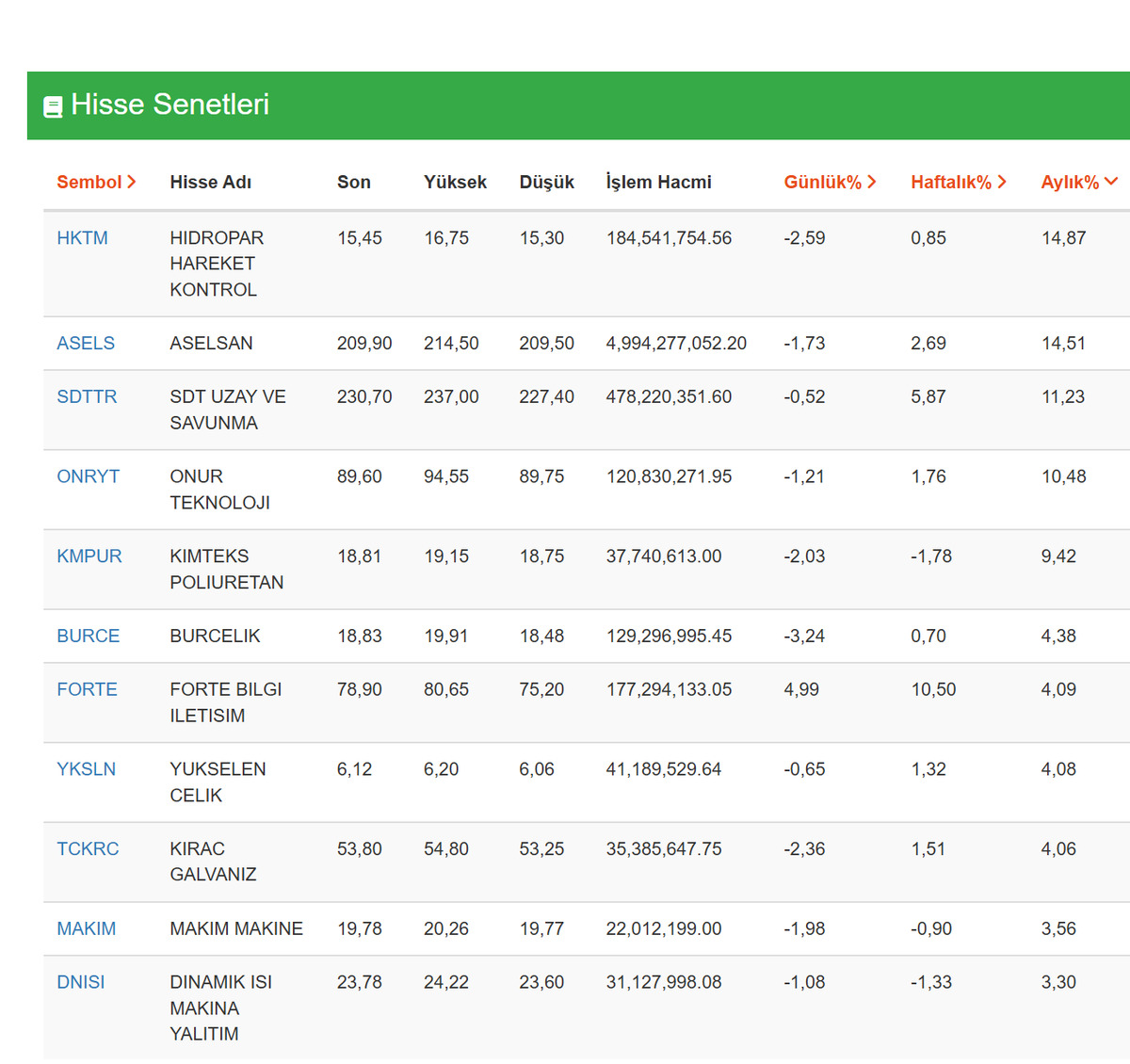
Task: Click the book icon beside Hisse Senetleri
Action: (x=53, y=106)
